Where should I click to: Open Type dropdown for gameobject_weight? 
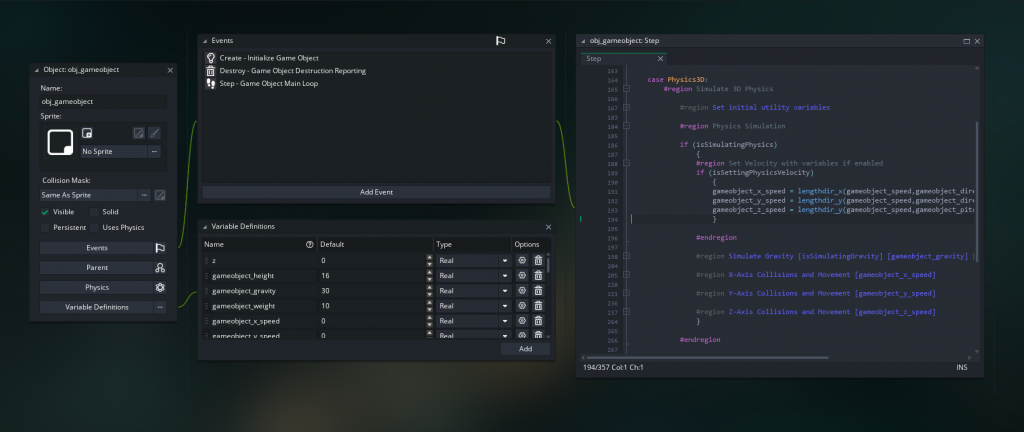coord(505,305)
